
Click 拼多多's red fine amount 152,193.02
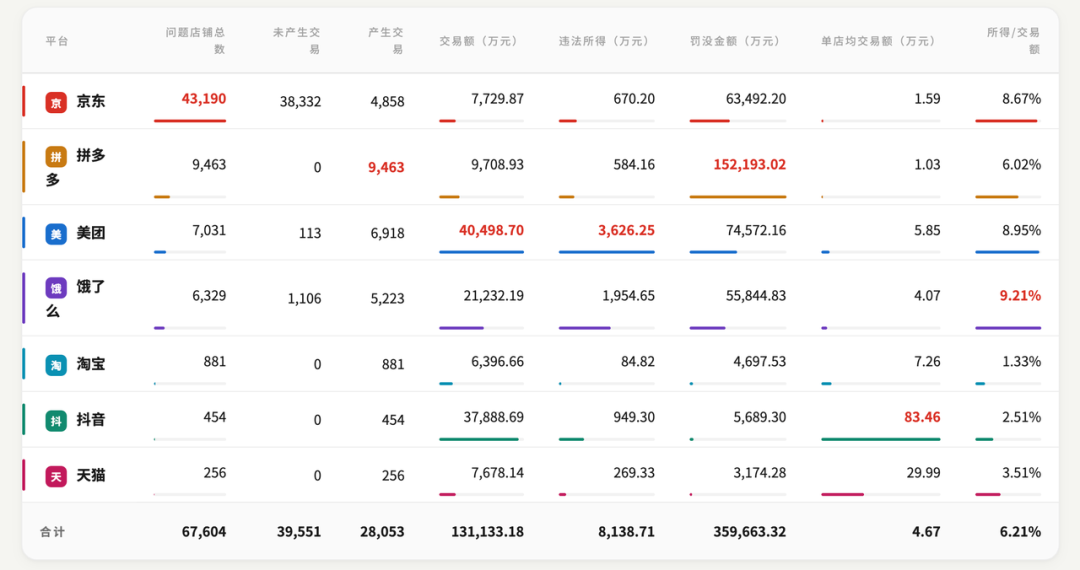(749, 164)
